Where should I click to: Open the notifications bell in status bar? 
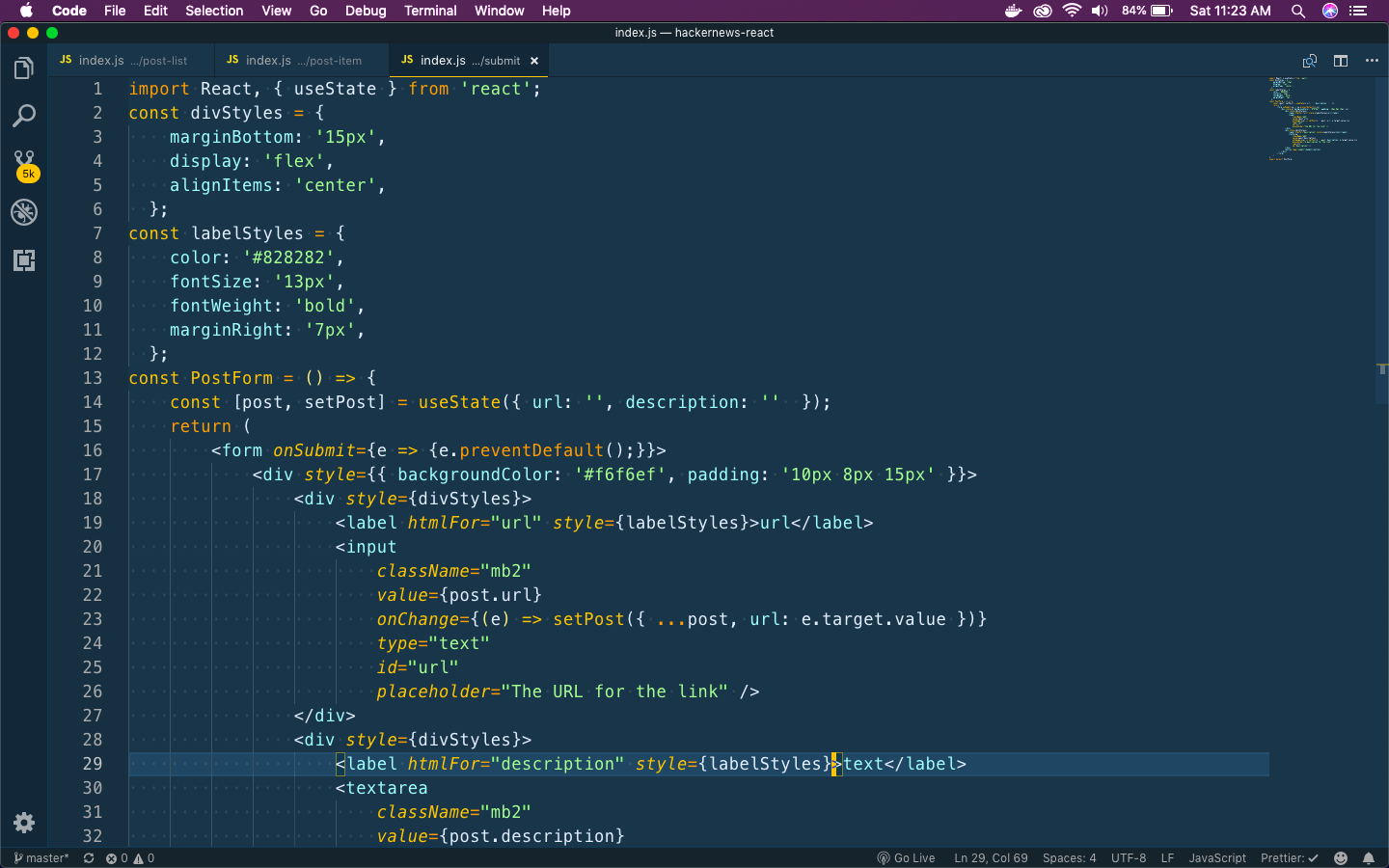pyautogui.click(x=1369, y=857)
